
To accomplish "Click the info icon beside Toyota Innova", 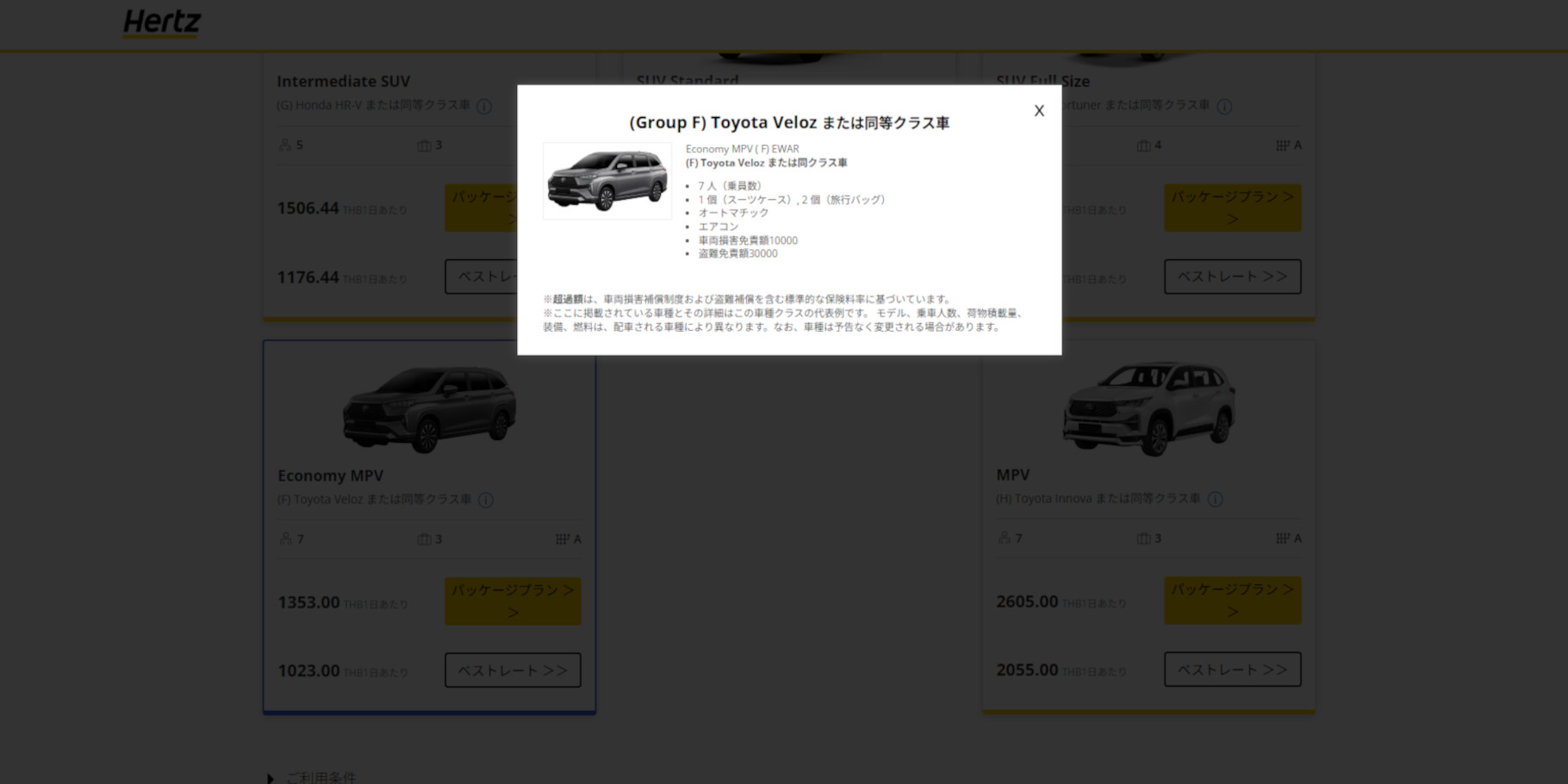I will coord(1216,498).
